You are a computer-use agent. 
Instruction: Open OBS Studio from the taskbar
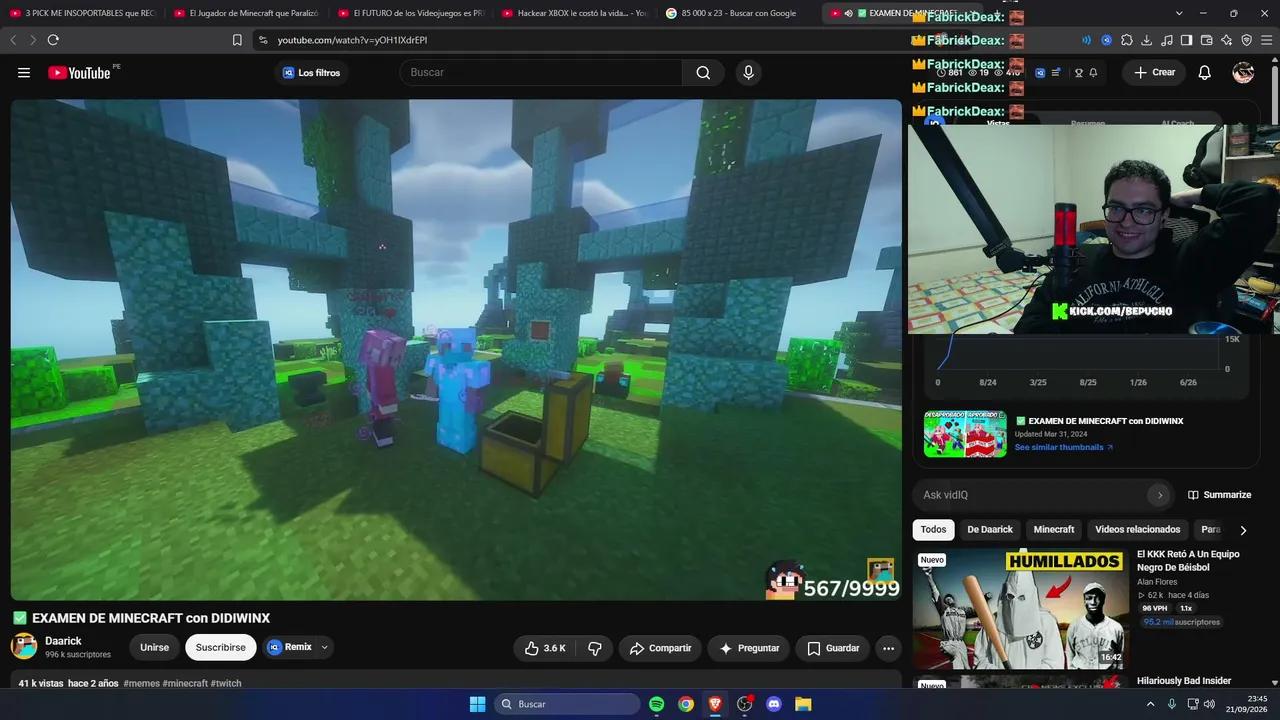744,704
